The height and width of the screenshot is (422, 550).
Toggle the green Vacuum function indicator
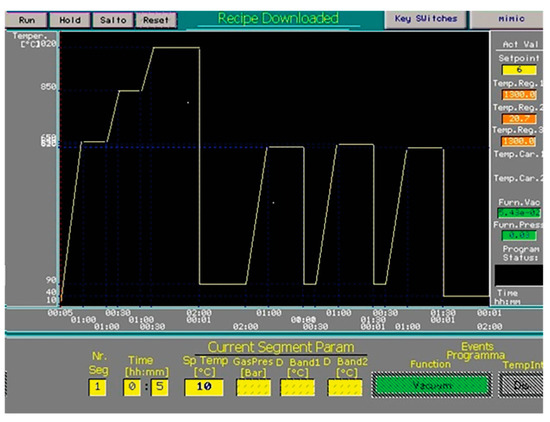pyautogui.click(x=432, y=385)
